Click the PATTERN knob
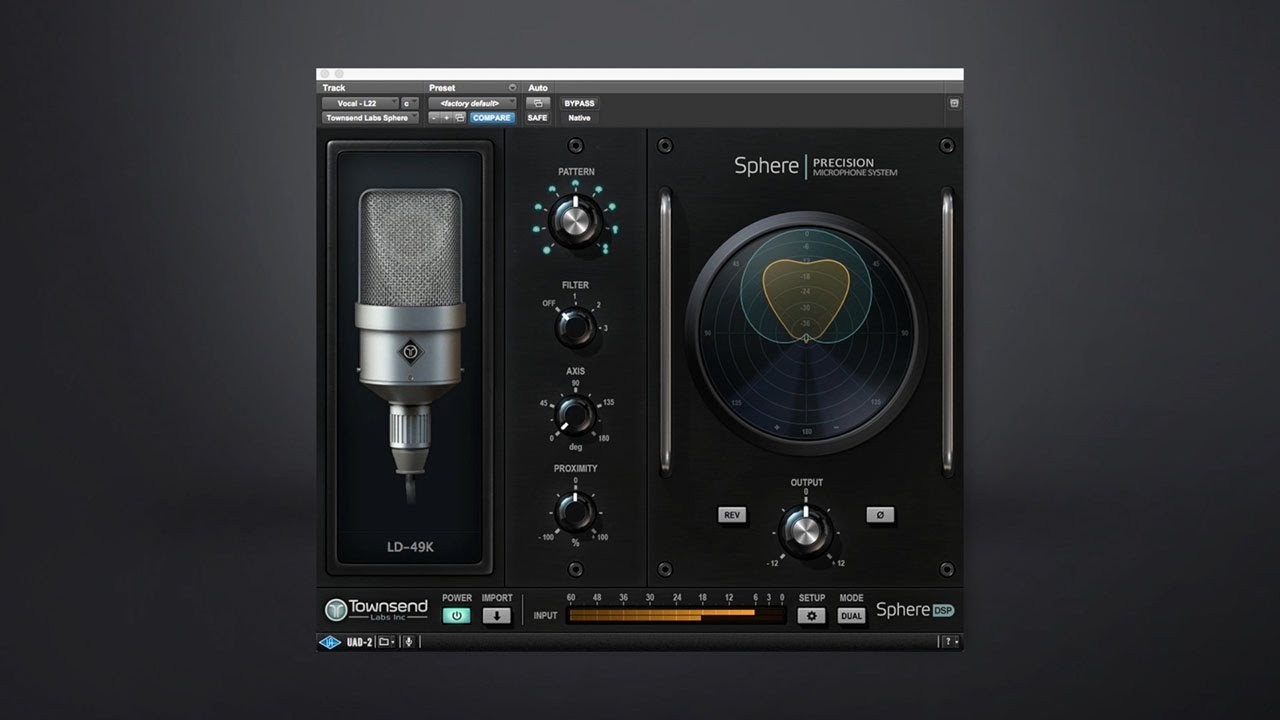This screenshot has width=1280, height=720. click(x=576, y=220)
